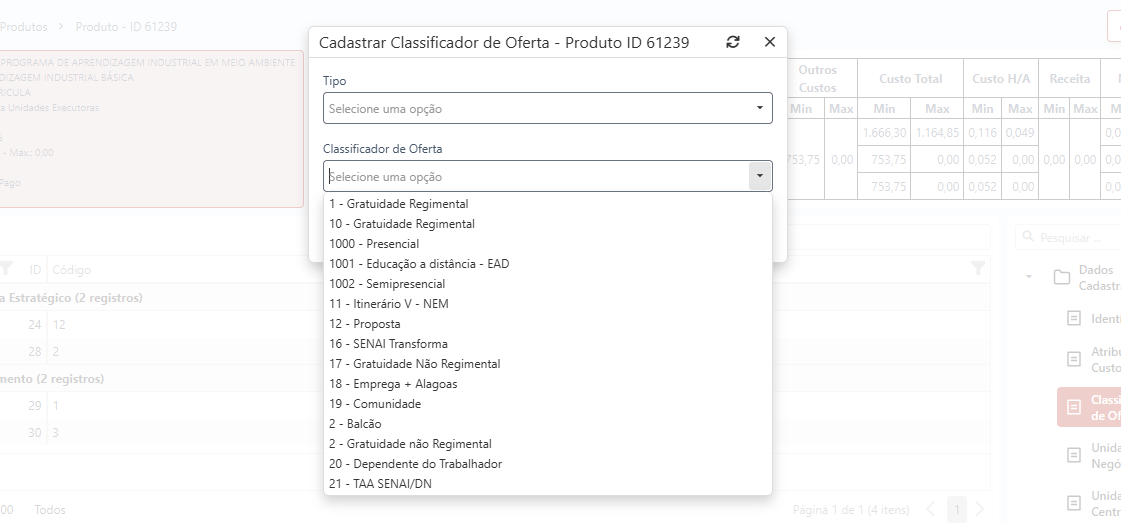Choose 21 - TAA SENAI/DN option

(380, 484)
